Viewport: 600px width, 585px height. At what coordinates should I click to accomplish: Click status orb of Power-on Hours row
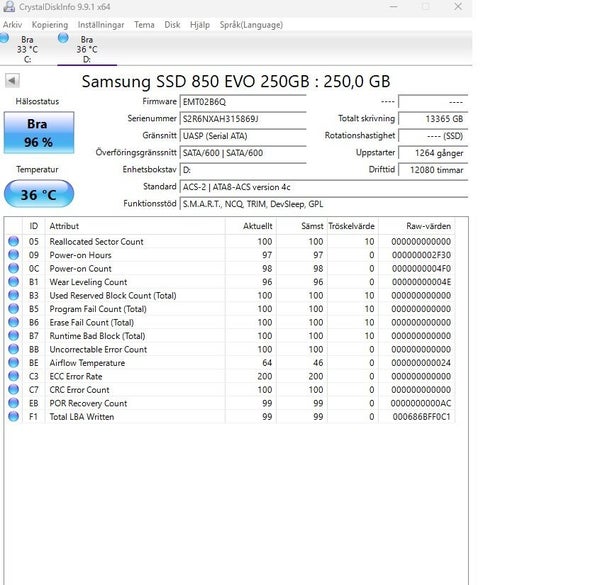pyautogui.click(x=13, y=254)
